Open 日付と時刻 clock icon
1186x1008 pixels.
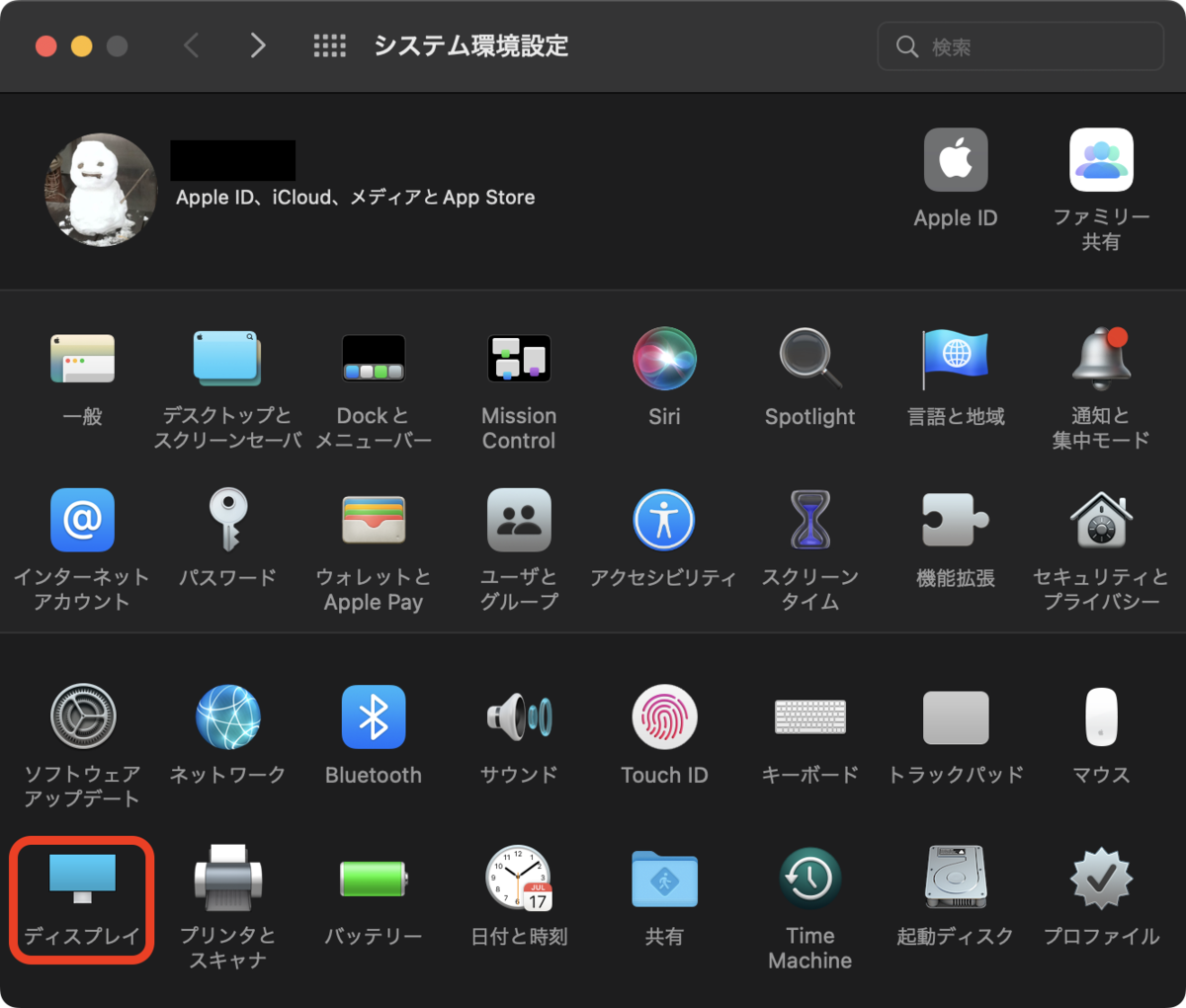tap(519, 879)
